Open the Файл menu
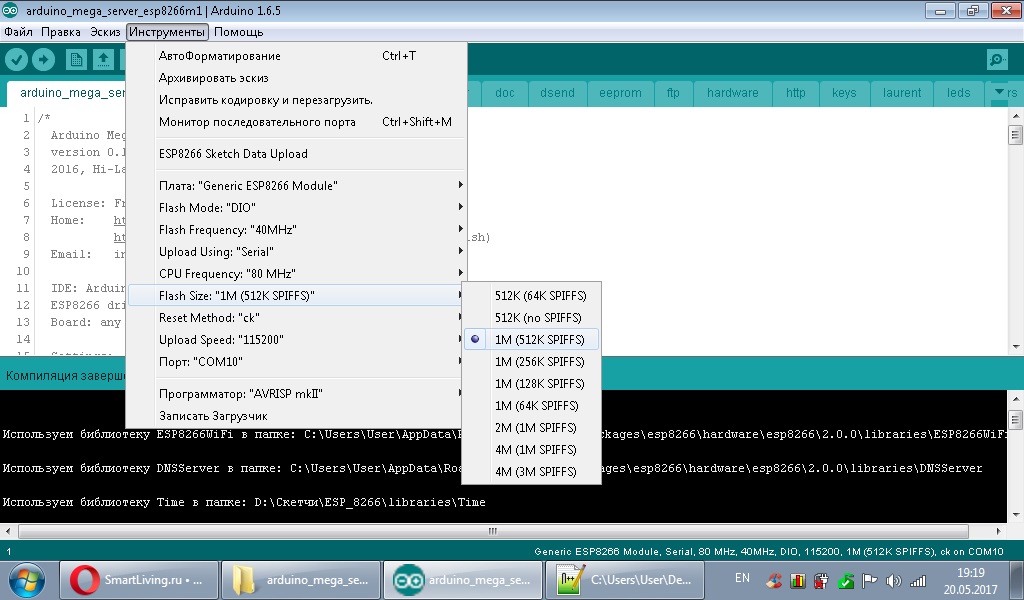This screenshot has height=600, width=1024. click(19, 31)
